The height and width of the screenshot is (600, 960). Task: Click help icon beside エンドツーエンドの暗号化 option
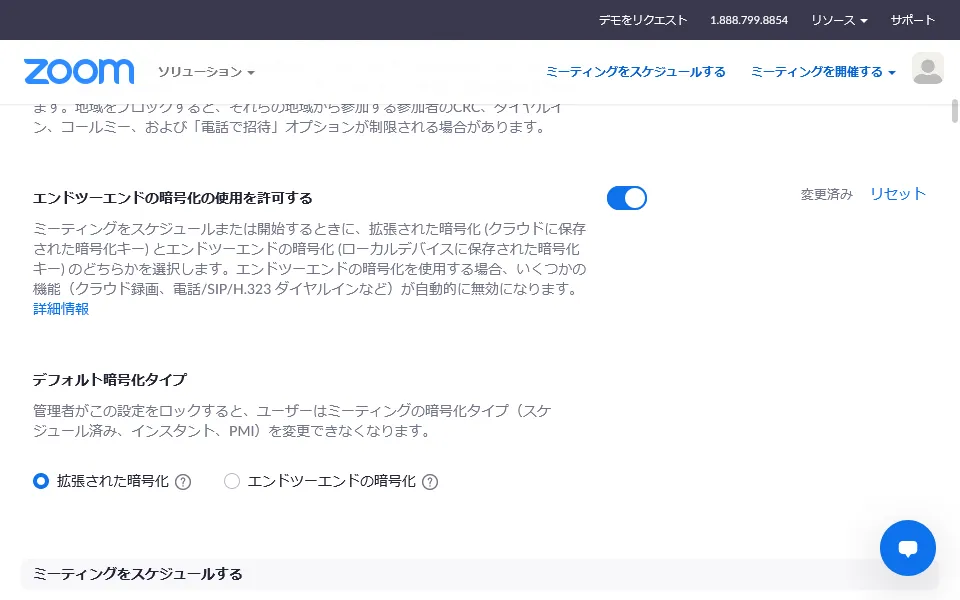click(430, 482)
